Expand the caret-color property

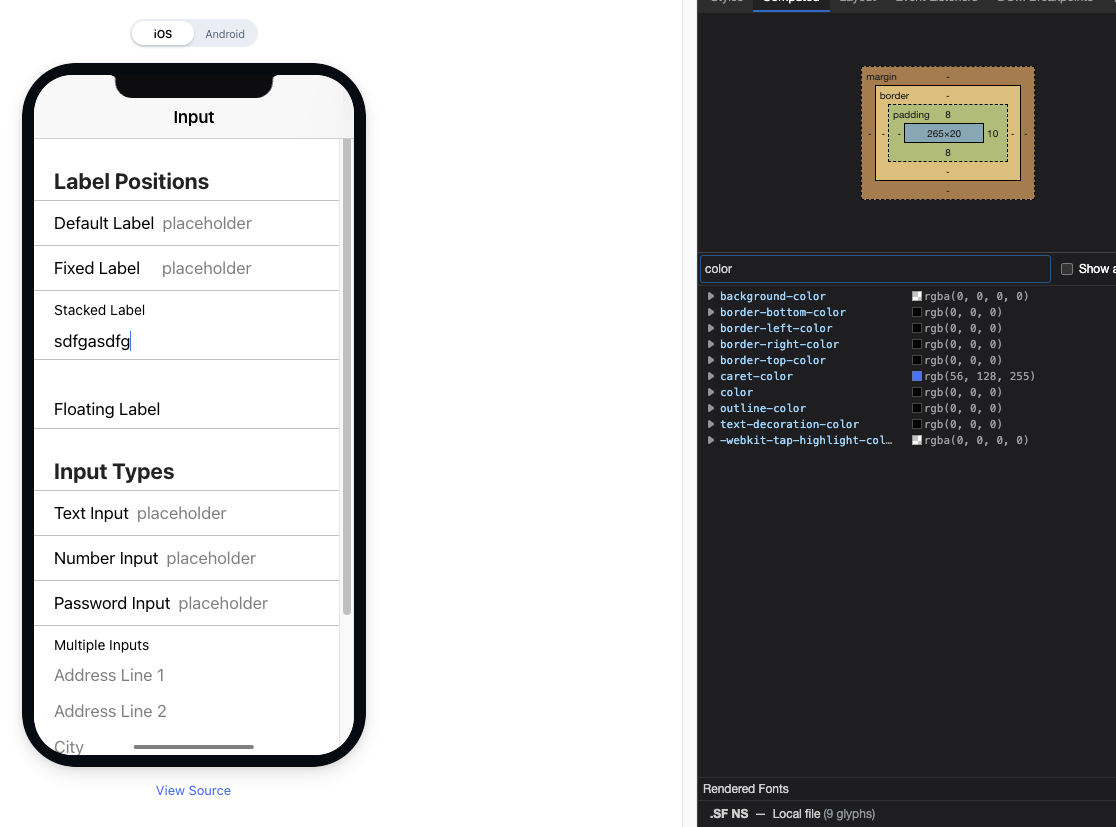pos(710,376)
